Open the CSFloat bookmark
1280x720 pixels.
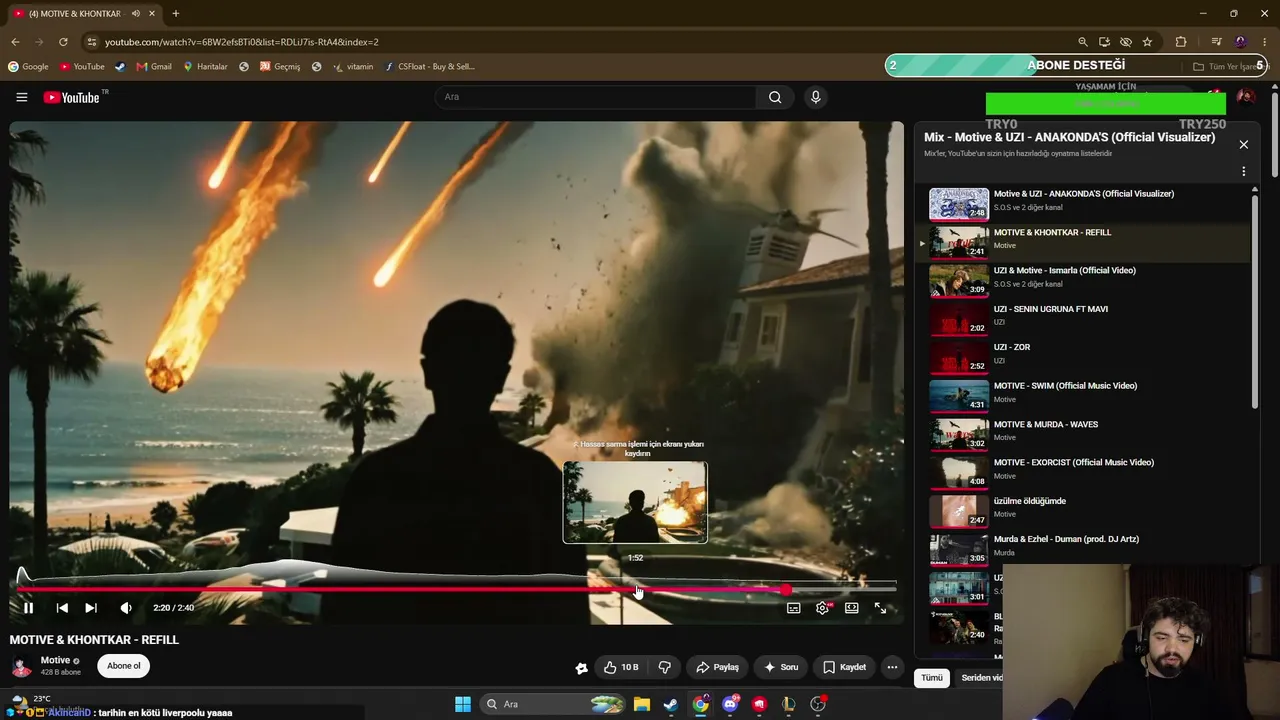[430, 67]
